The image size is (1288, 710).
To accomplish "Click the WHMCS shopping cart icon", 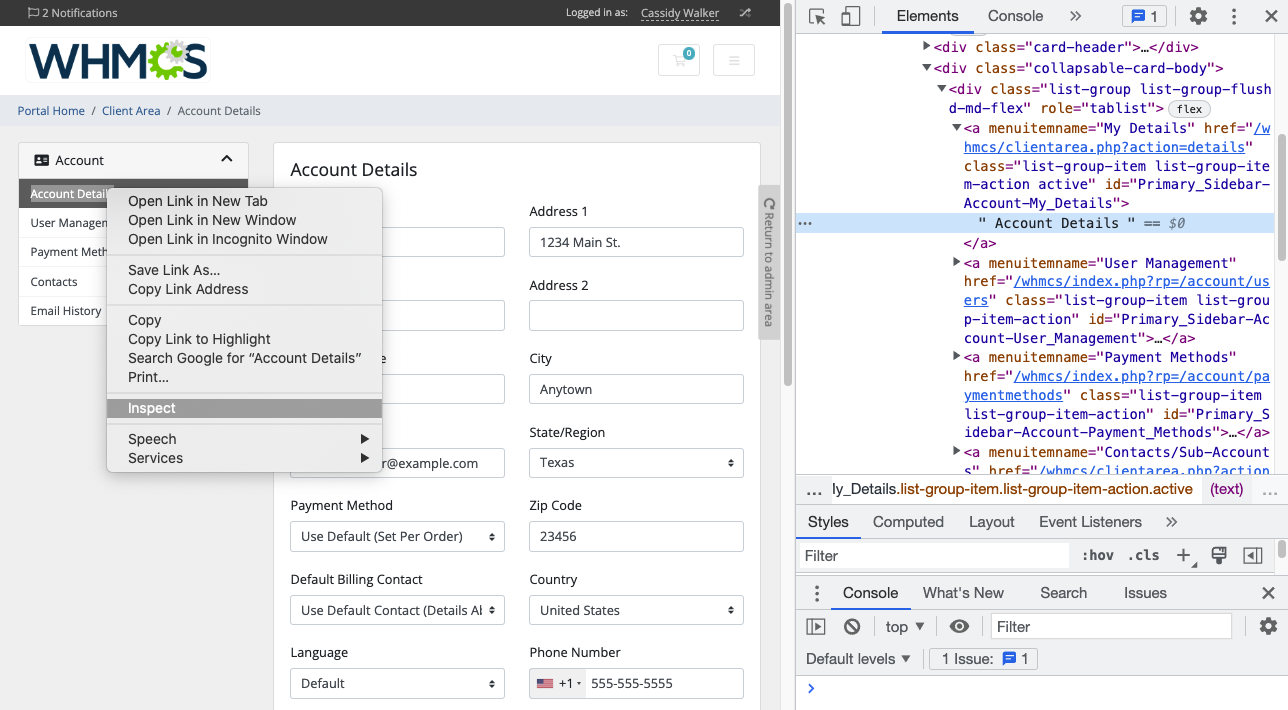I will [678, 60].
